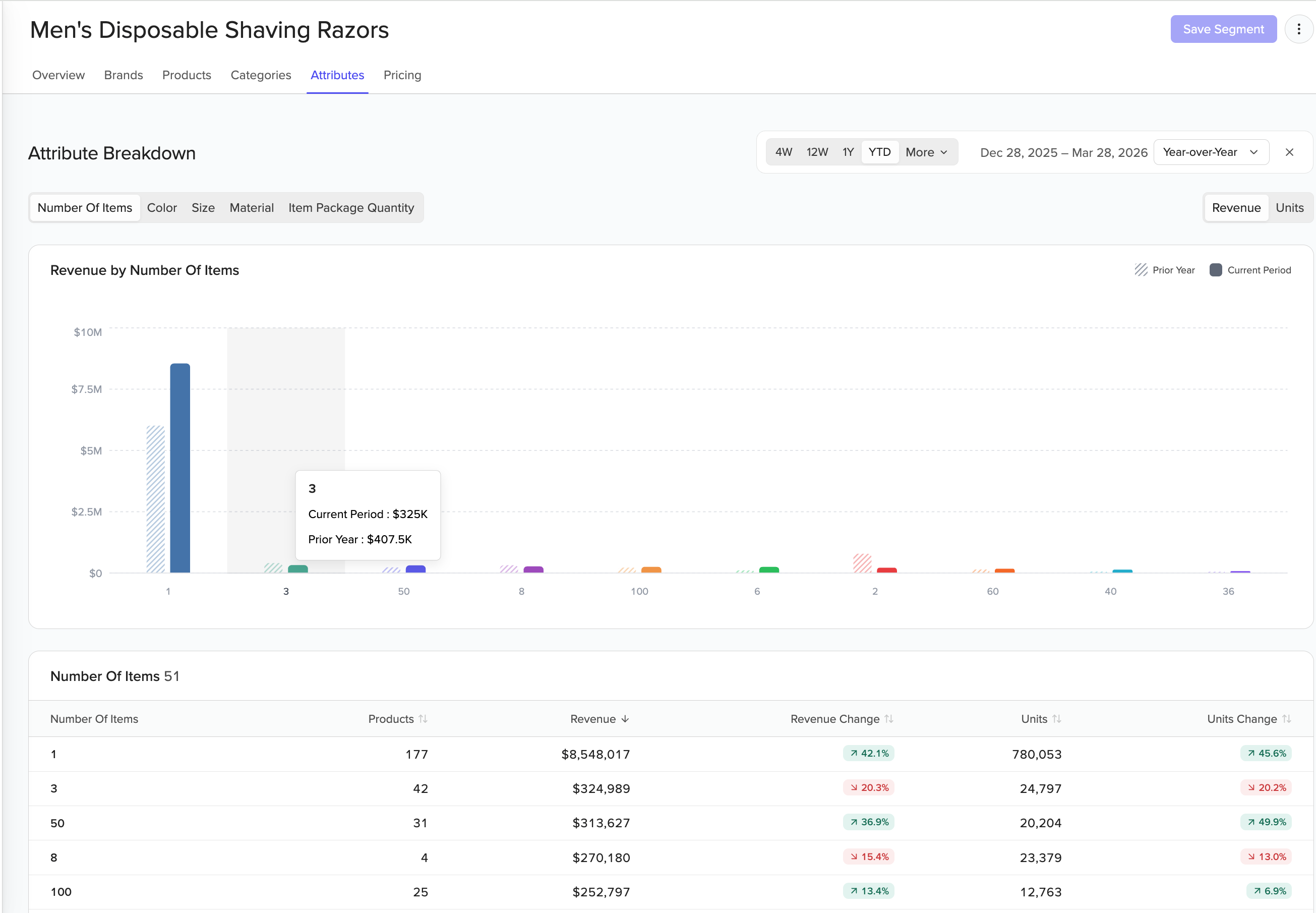Image resolution: width=1316 pixels, height=913 pixels.
Task: Sort table by Units column arrows
Action: click(x=1056, y=719)
